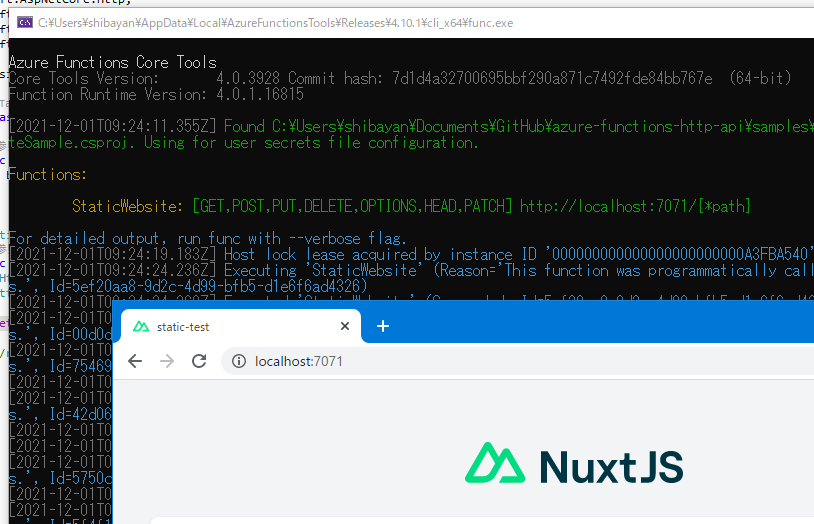
Task: Go back using the browser back arrow
Action: (135, 361)
